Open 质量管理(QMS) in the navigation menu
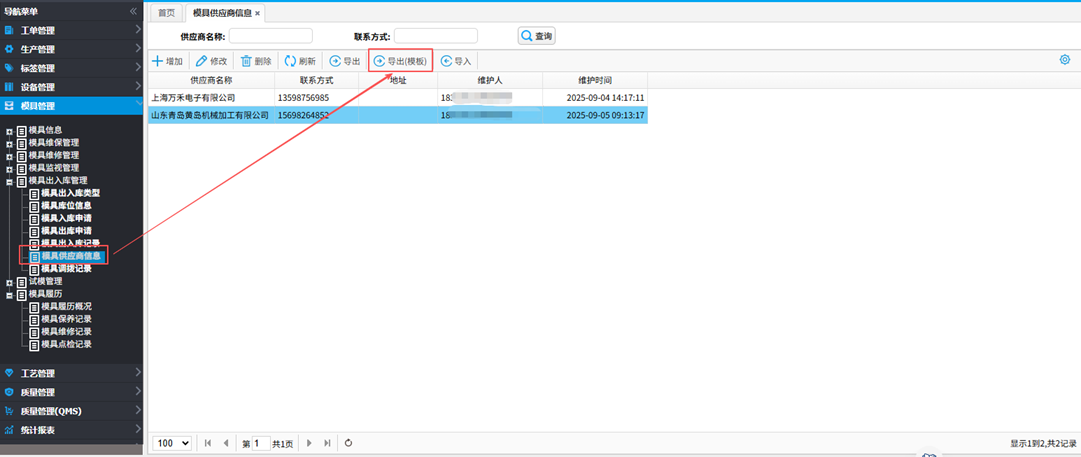Viewport: 1081px width, 457px height. pyautogui.click(x=72, y=411)
